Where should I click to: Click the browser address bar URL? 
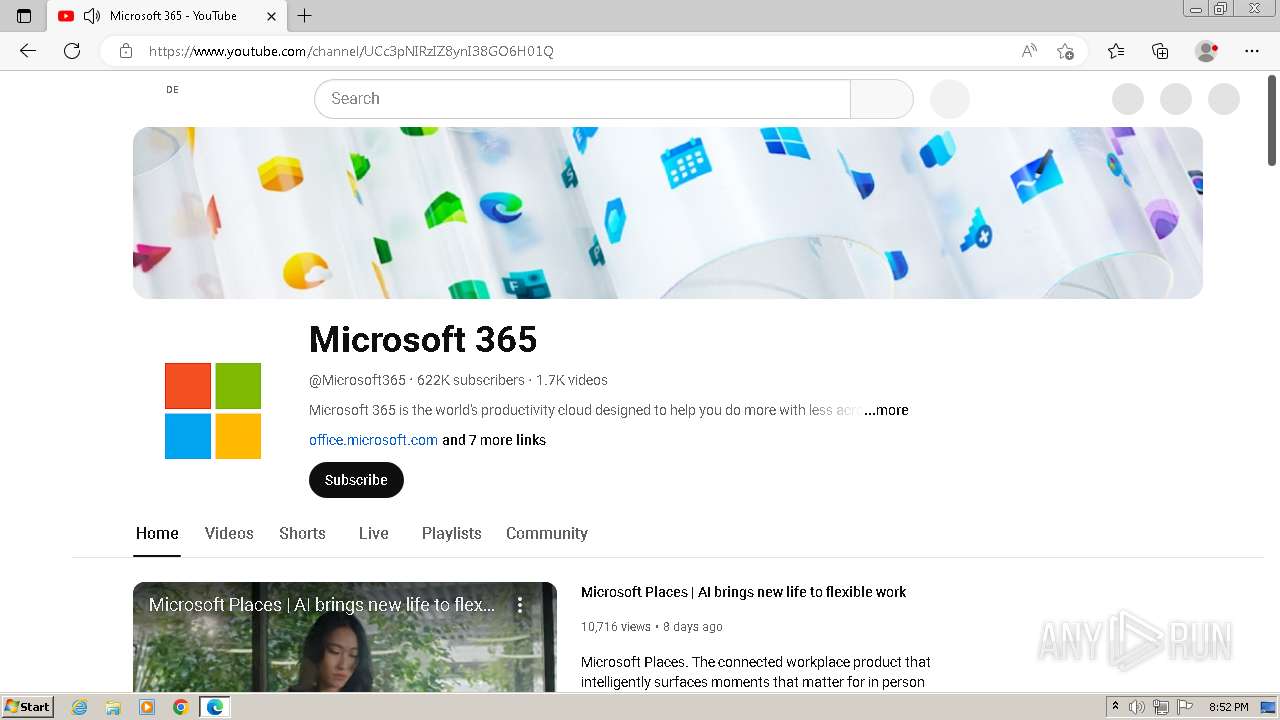tap(351, 51)
